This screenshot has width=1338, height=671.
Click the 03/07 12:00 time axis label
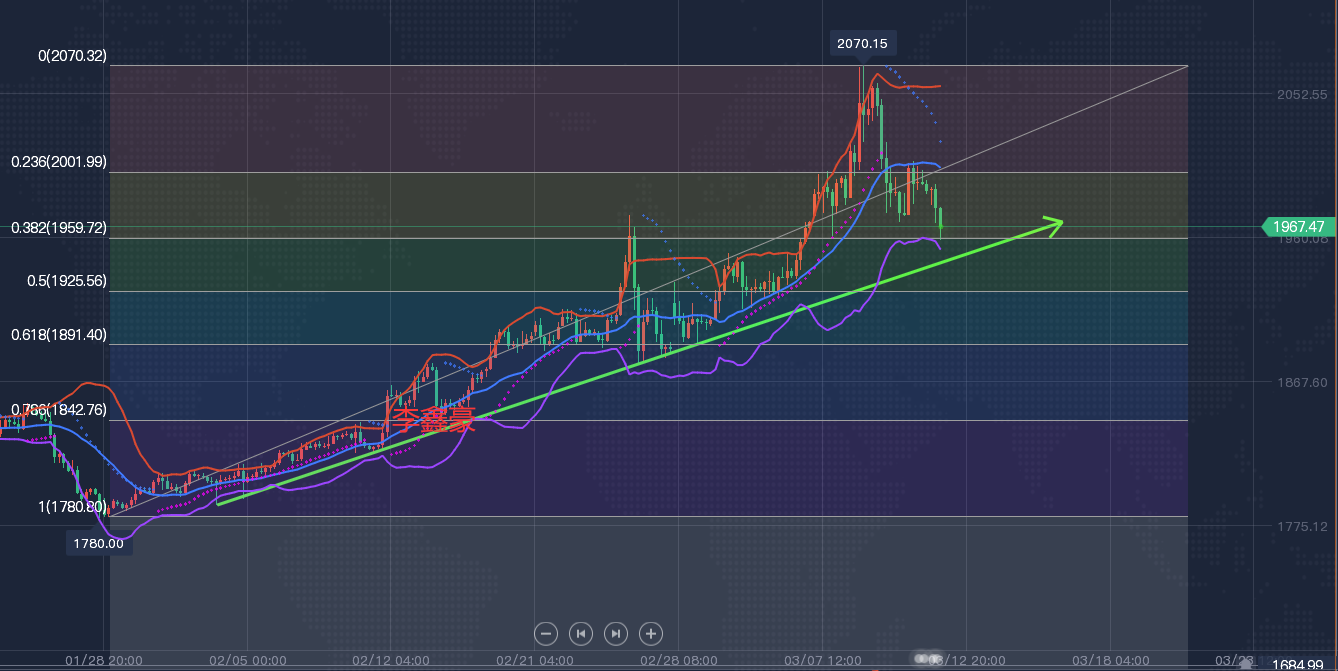pyautogui.click(x=822, y=661)
